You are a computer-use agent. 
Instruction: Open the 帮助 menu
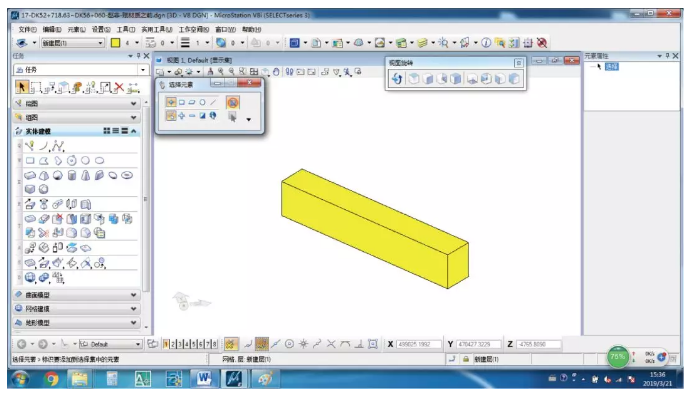coord(251,29)
